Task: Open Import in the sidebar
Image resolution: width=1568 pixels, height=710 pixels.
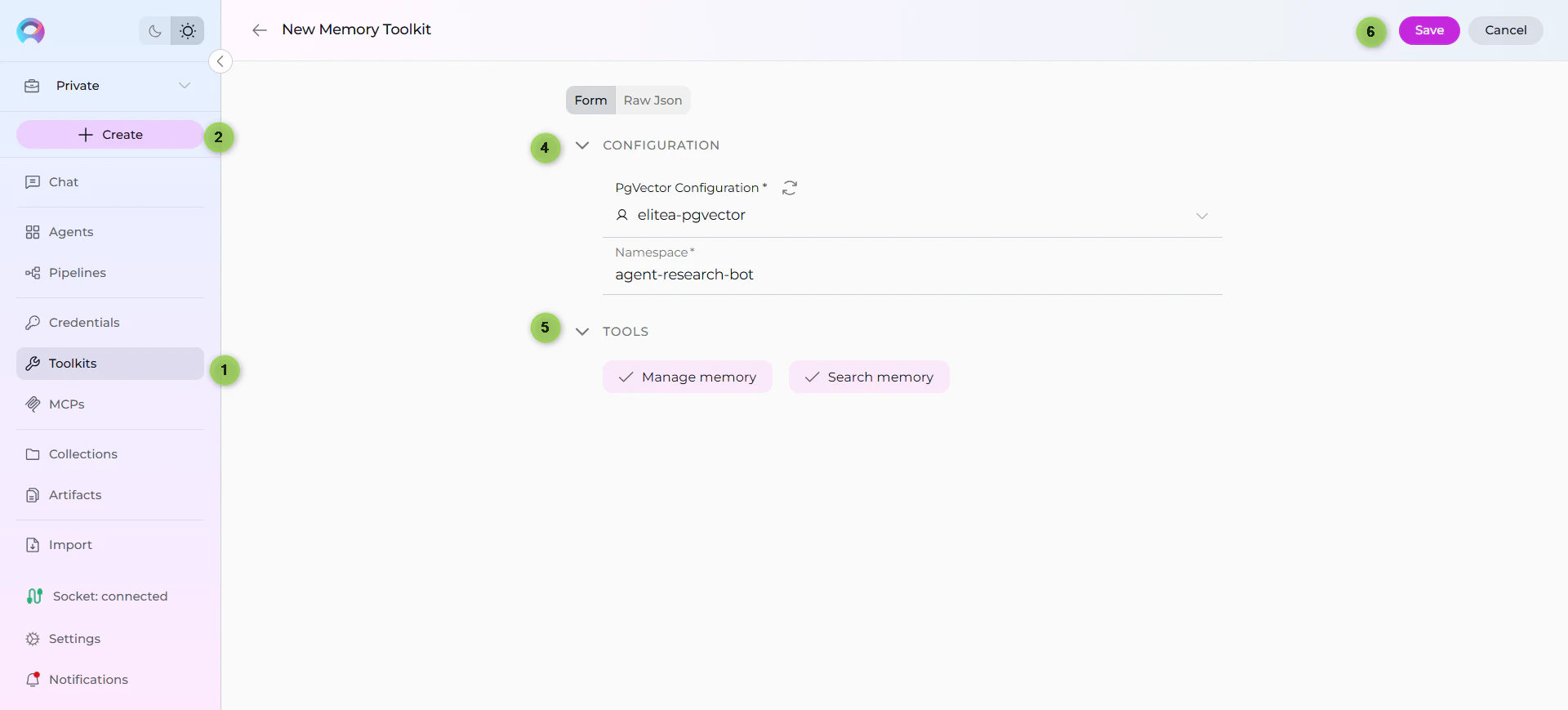Action: tap(110, 545)
